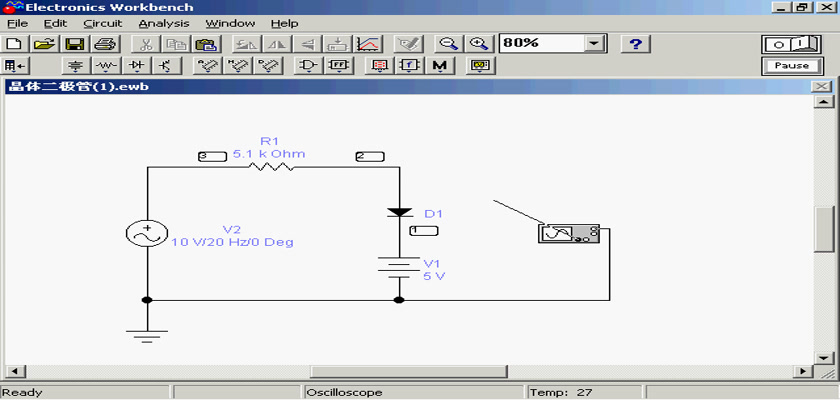Click the Zoom Out magnifier icon
840x400 pixels.
pos(449,44)
